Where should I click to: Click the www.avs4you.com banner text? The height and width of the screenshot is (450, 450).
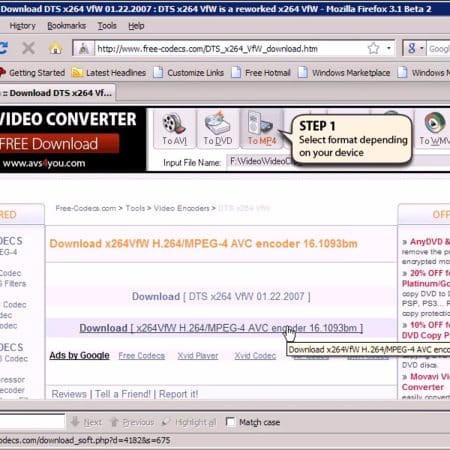(x=44, y=163)
